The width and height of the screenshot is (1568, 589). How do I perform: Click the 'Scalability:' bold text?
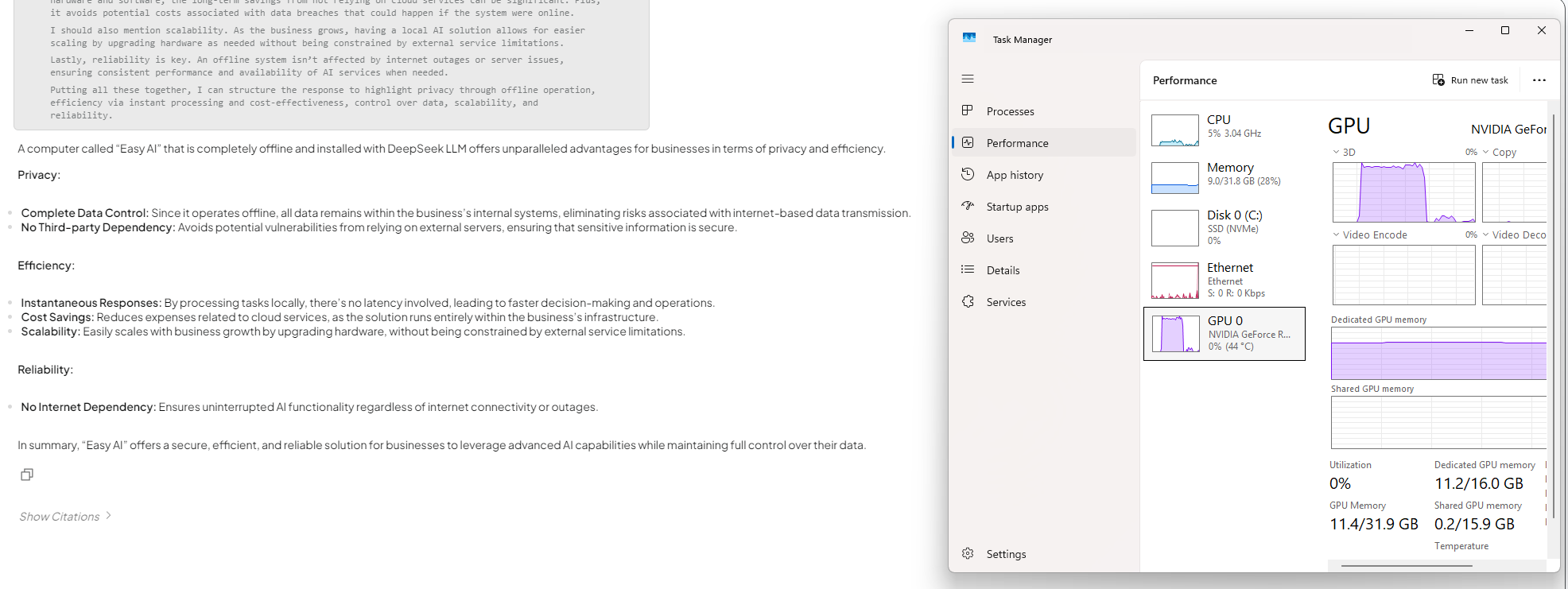[51, 331]
